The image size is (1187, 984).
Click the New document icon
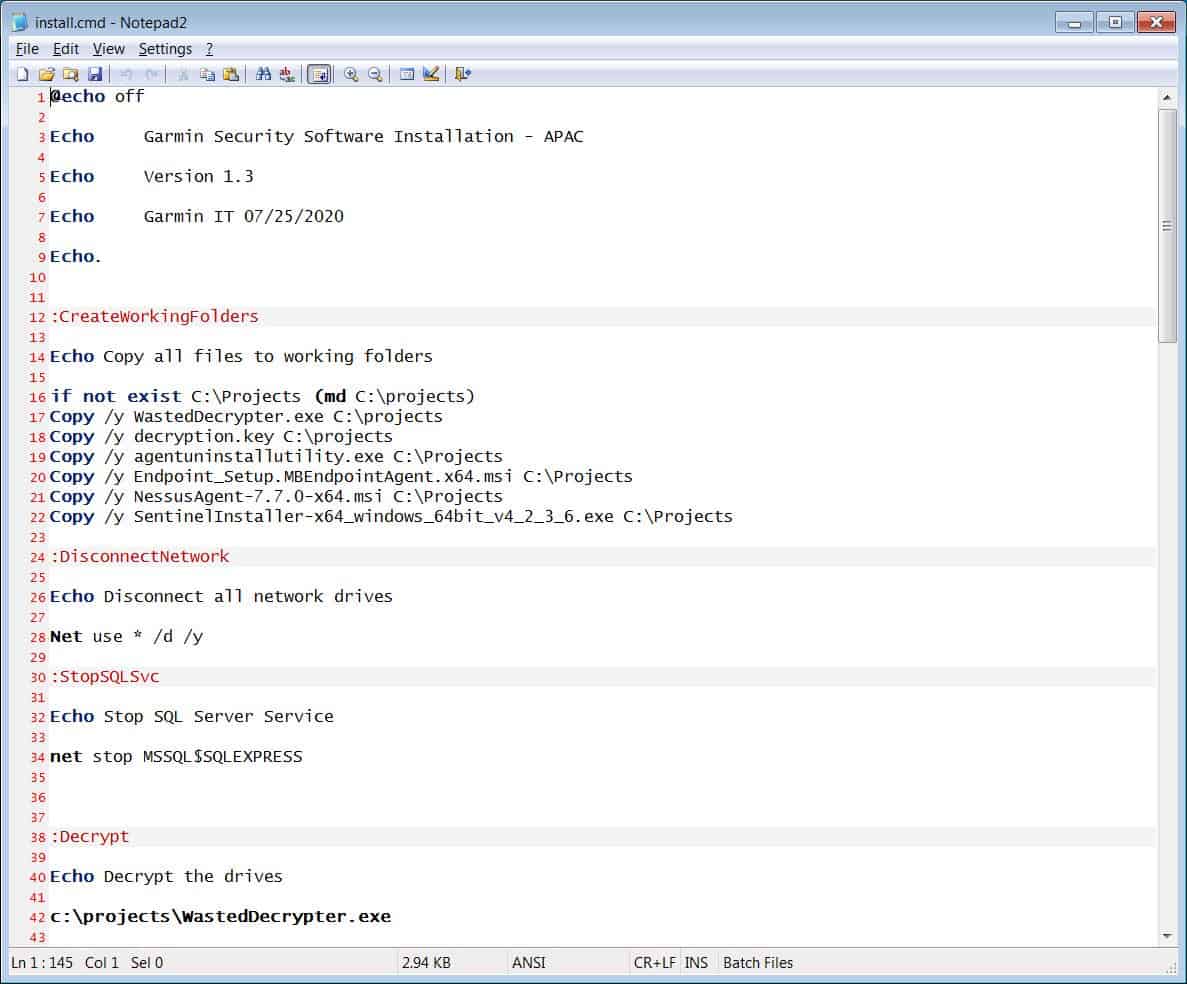tap(22, 74)
